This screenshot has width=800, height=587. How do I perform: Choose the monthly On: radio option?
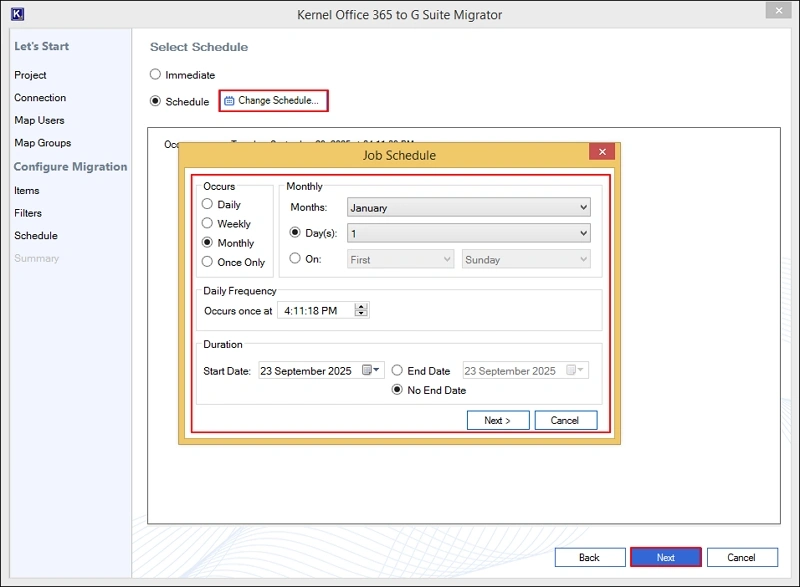pos(295,259)
